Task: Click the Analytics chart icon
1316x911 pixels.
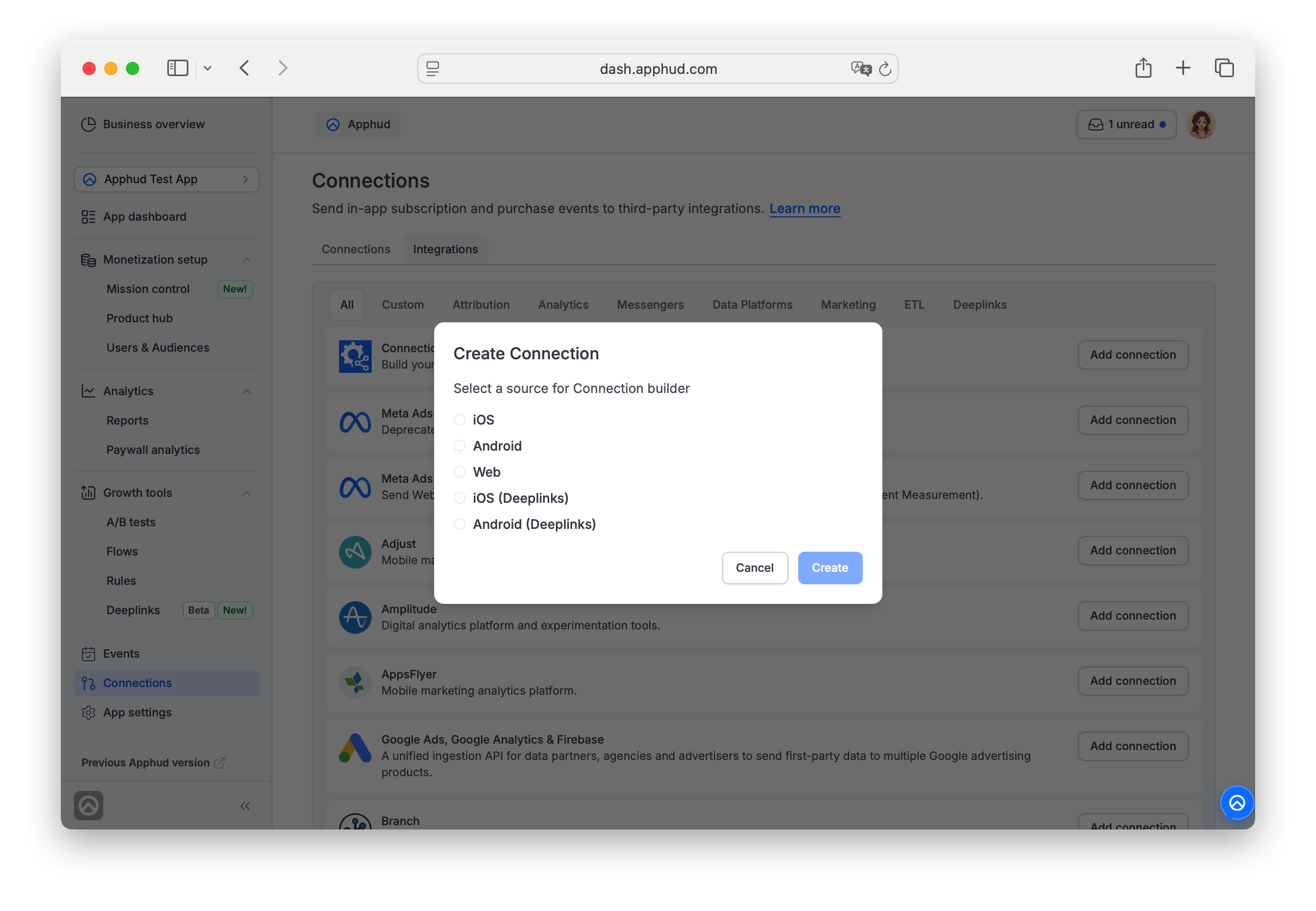Action: [x=88, y=391]
